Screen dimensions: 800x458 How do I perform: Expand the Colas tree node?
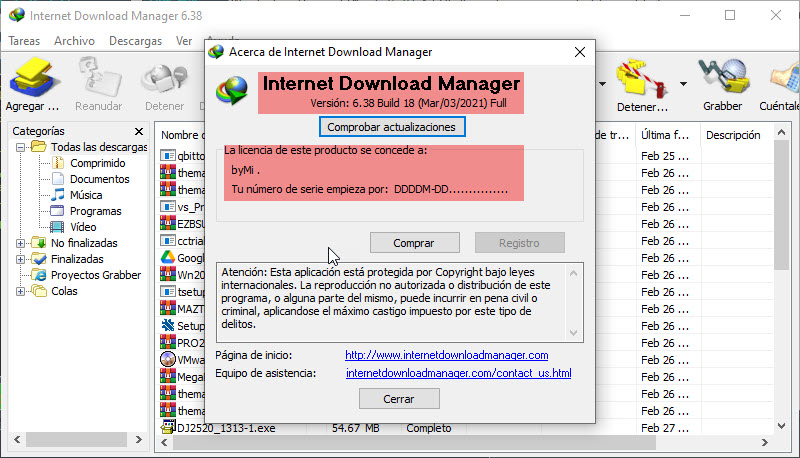point(20,291)
